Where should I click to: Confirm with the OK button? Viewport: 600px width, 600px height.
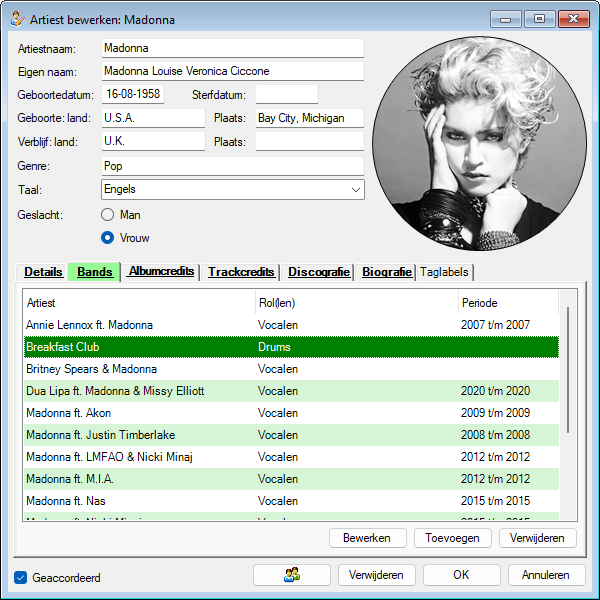[461, 575]
